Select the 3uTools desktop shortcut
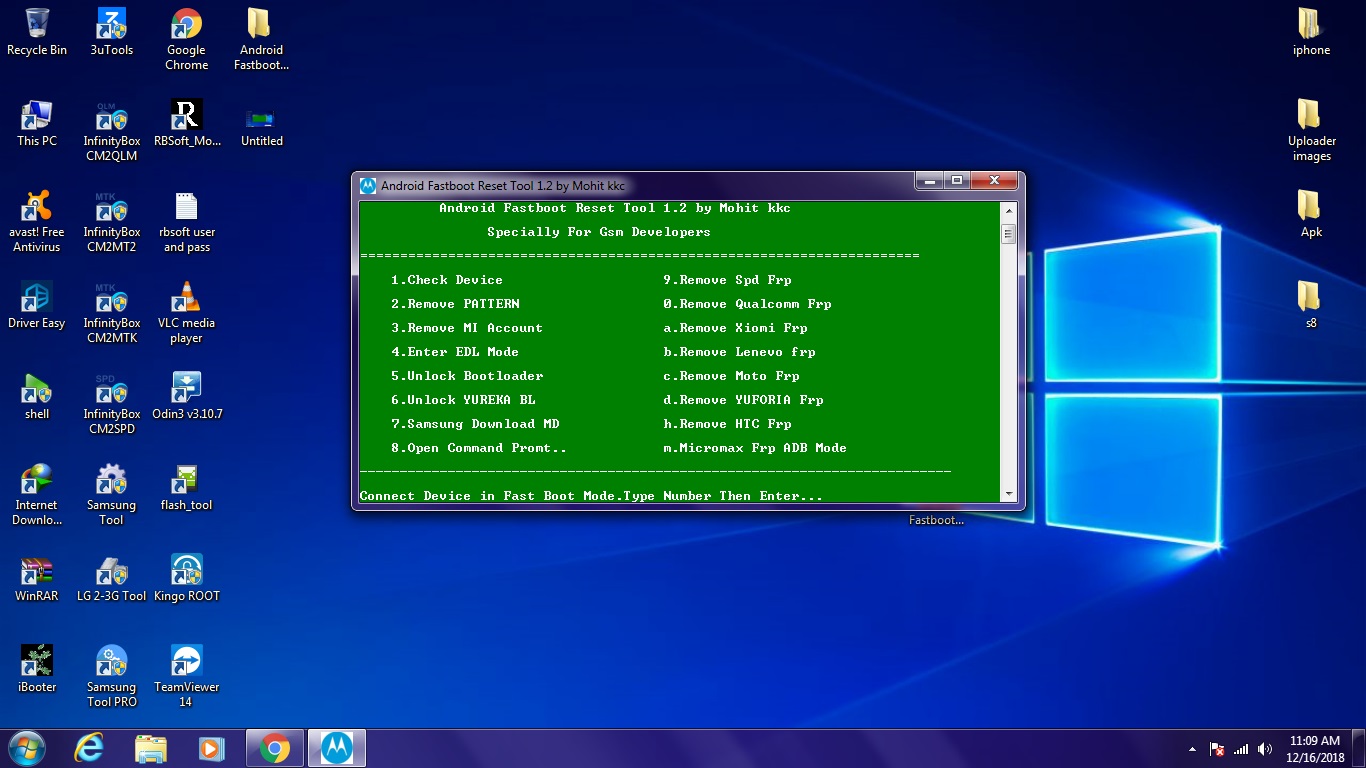 click(111, 32)
